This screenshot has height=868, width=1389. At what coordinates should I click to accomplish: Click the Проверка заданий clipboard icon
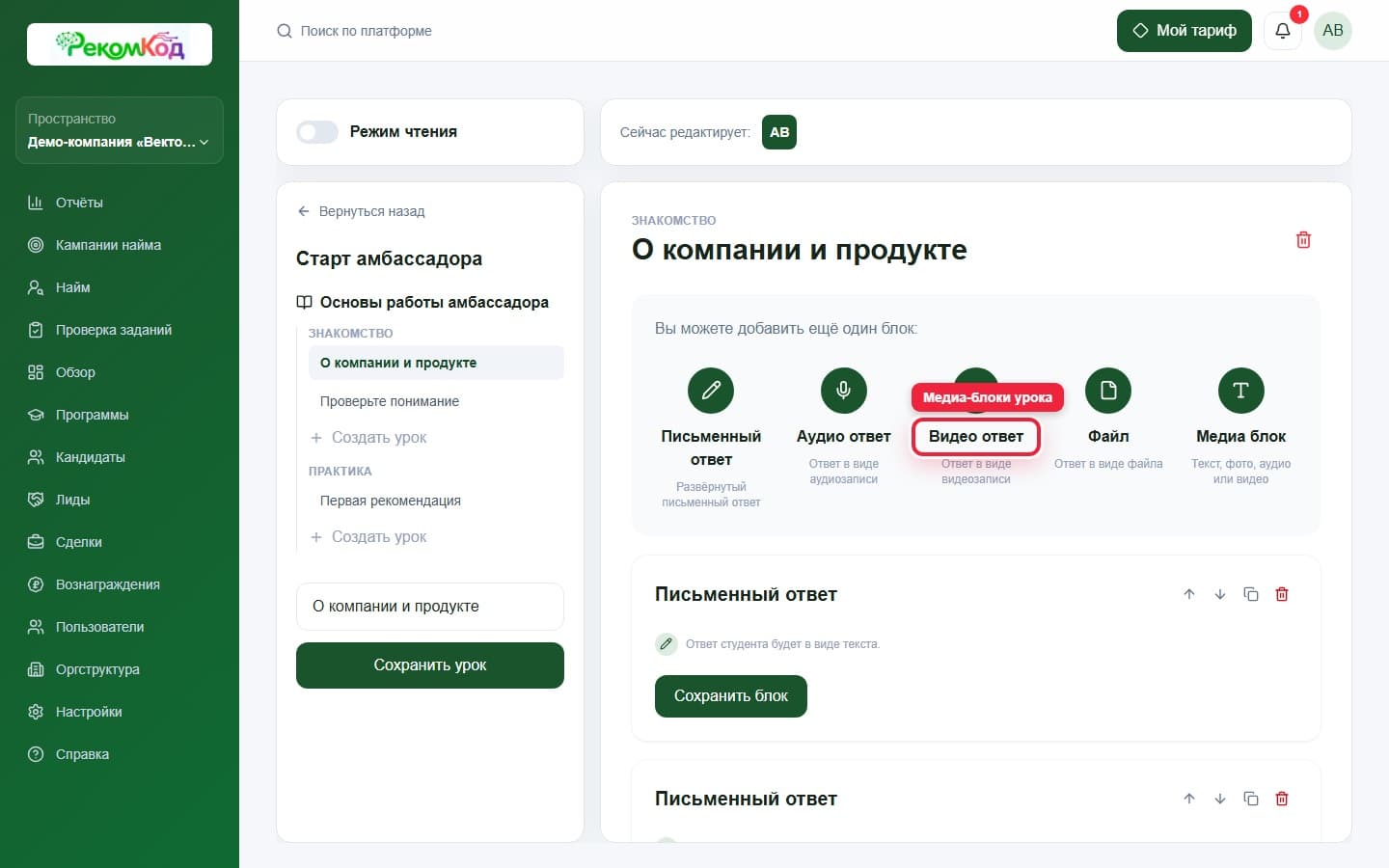pyautogui.click(x=36, y=330)
